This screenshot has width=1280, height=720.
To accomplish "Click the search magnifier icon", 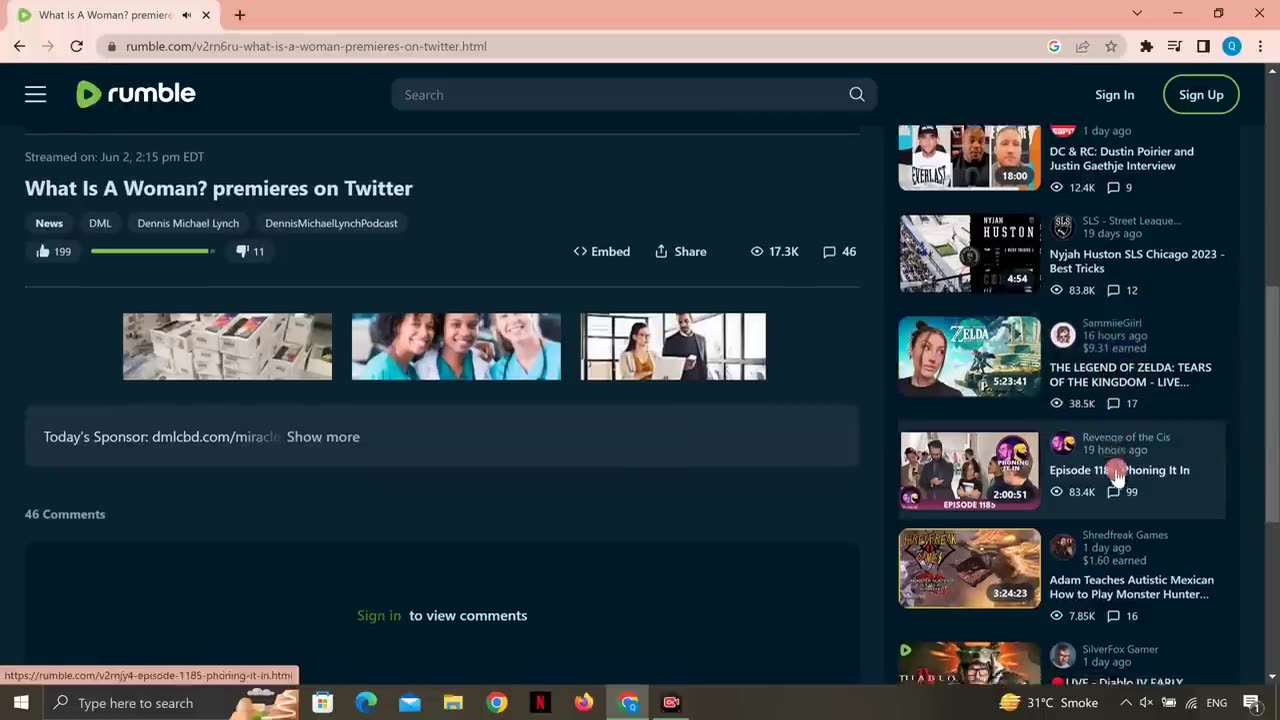I will tap(857, 94).
